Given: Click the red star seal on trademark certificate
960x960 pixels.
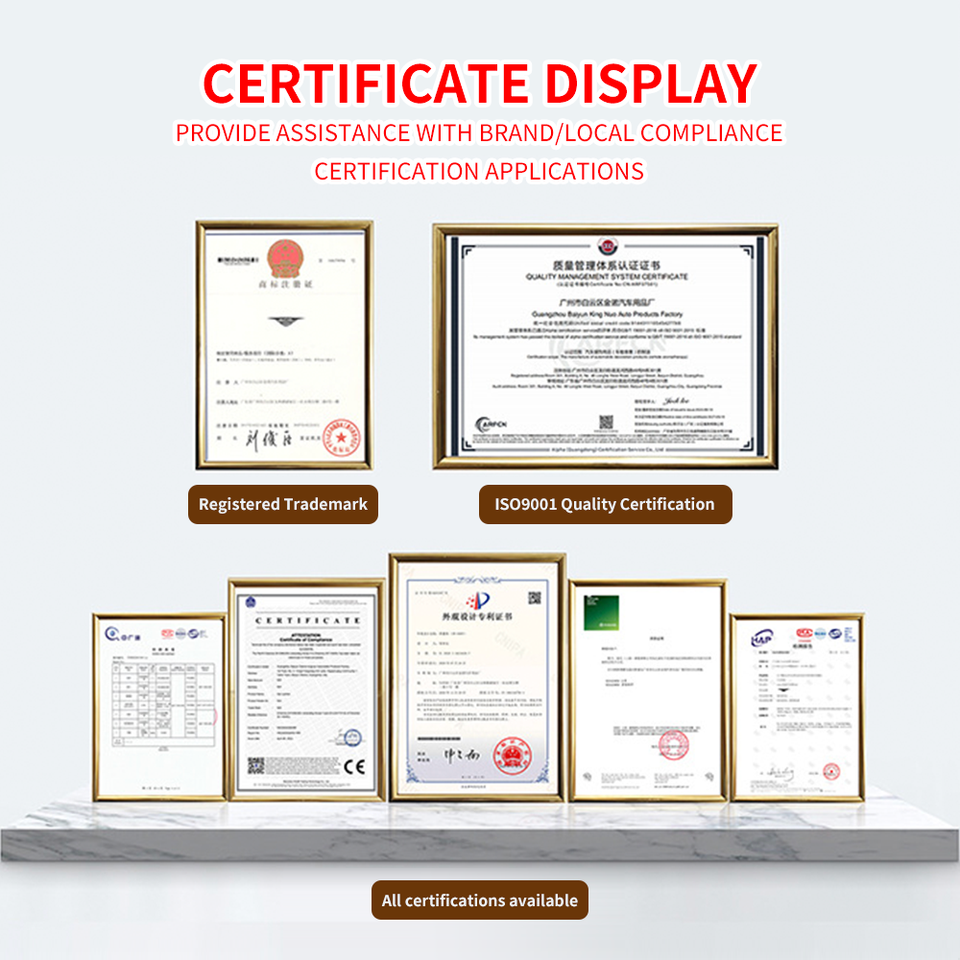Looking at the screenshot, I should pos(341,437).
